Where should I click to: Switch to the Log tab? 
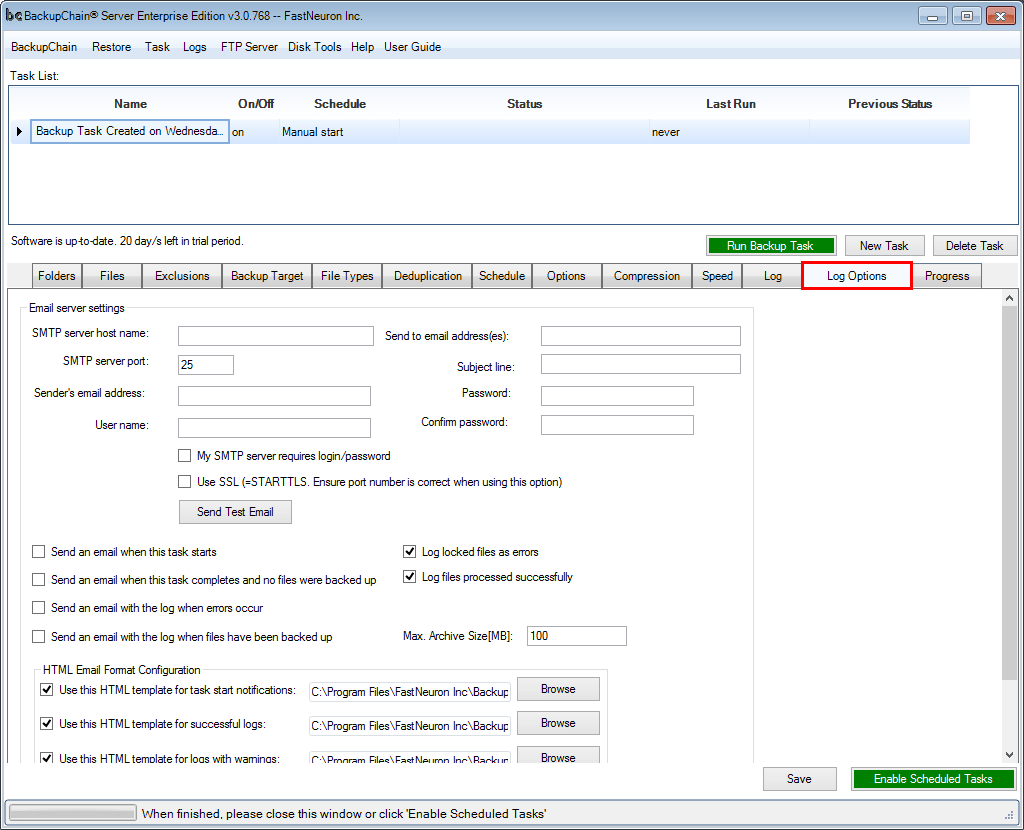(x=773, y=276)
